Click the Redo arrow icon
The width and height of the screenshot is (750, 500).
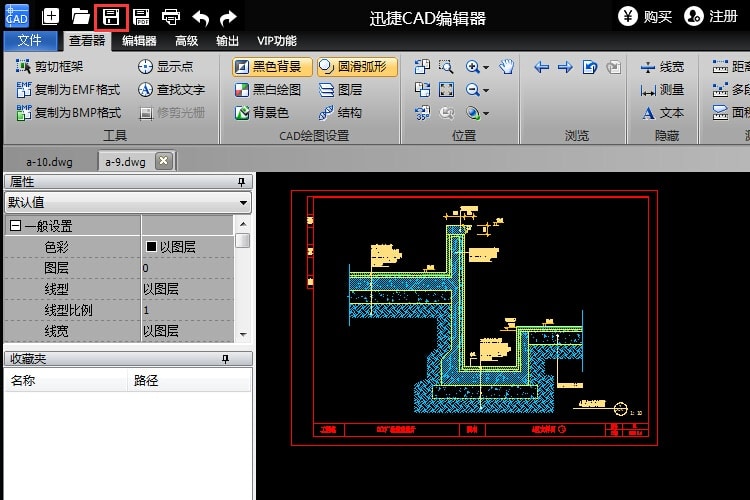point(228,17)
